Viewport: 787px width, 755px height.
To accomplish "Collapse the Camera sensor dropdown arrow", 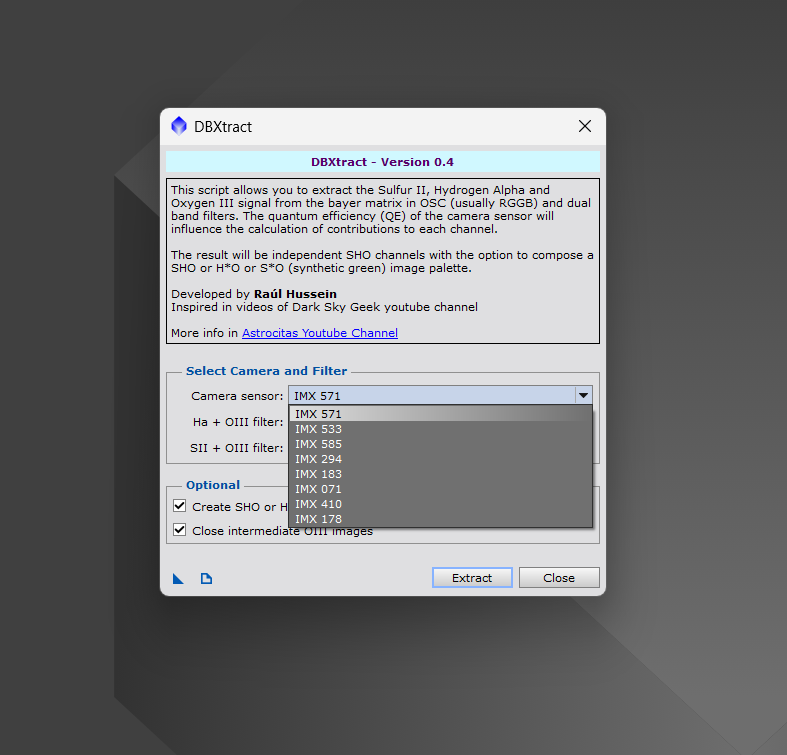I will [x=583, y=396].
